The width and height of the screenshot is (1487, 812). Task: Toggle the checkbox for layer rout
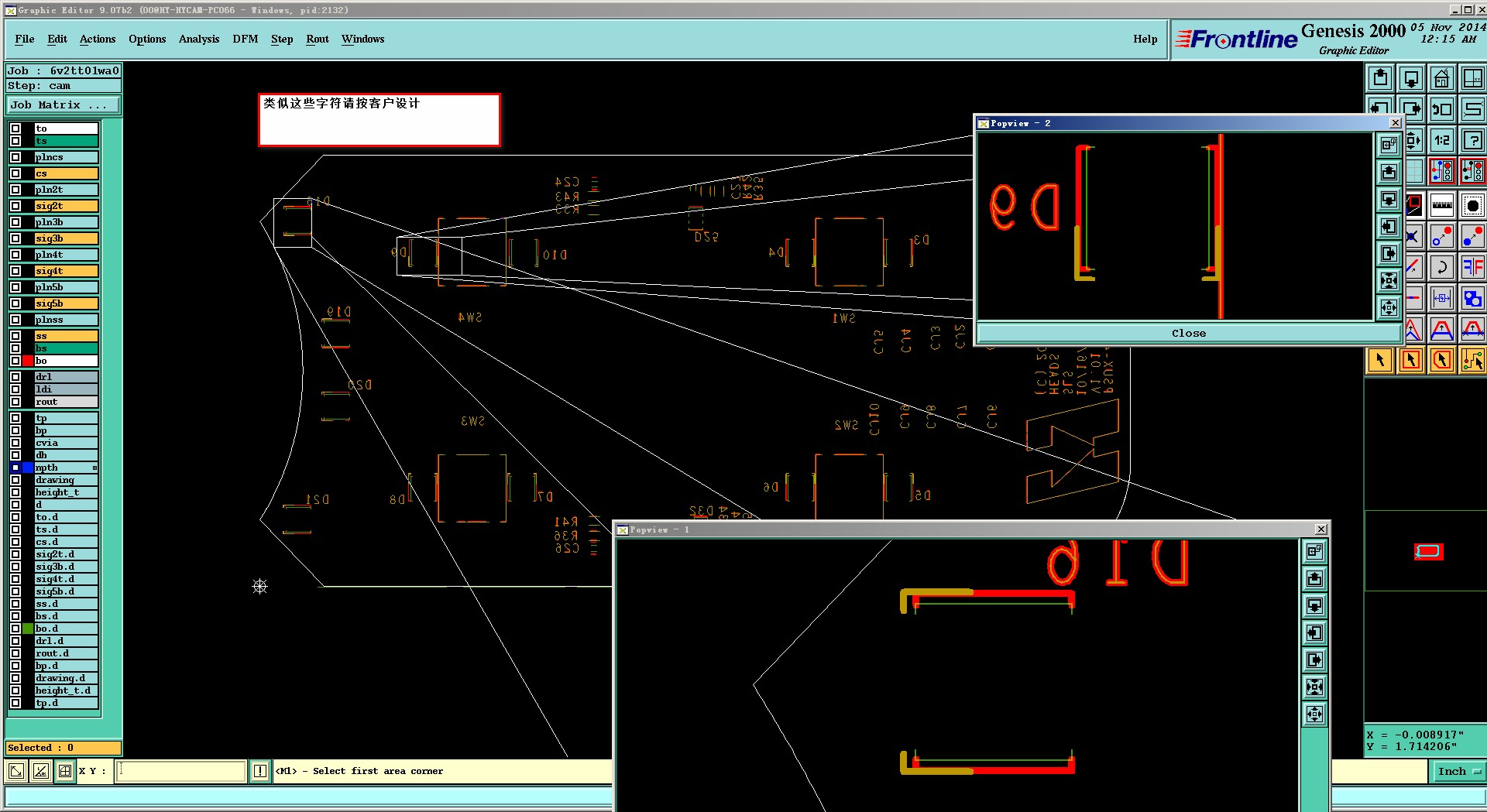(x=15, y=402)
